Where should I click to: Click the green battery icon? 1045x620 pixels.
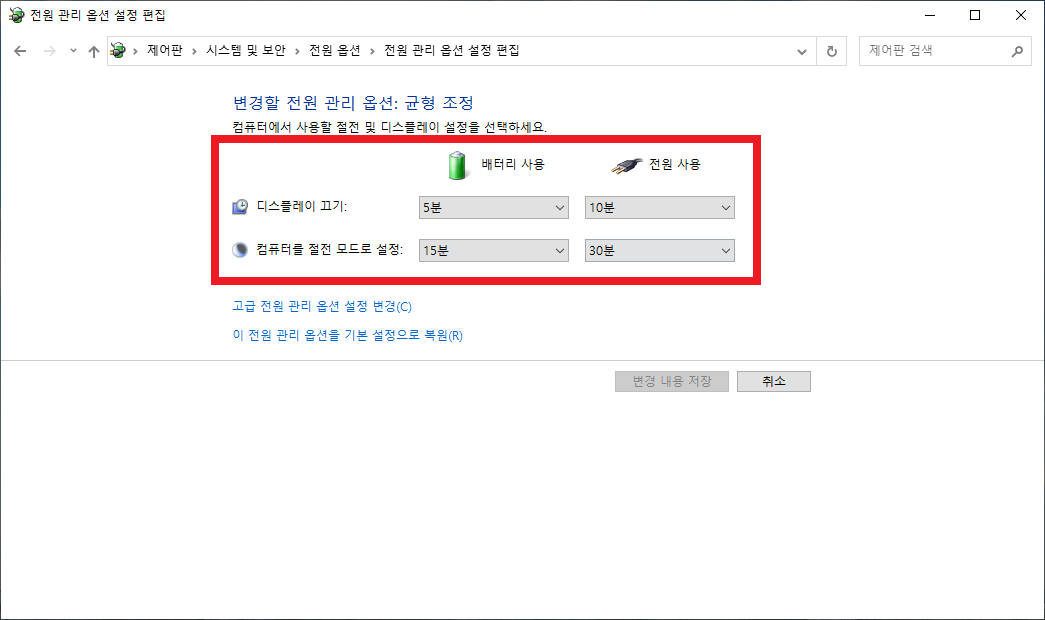457,165
